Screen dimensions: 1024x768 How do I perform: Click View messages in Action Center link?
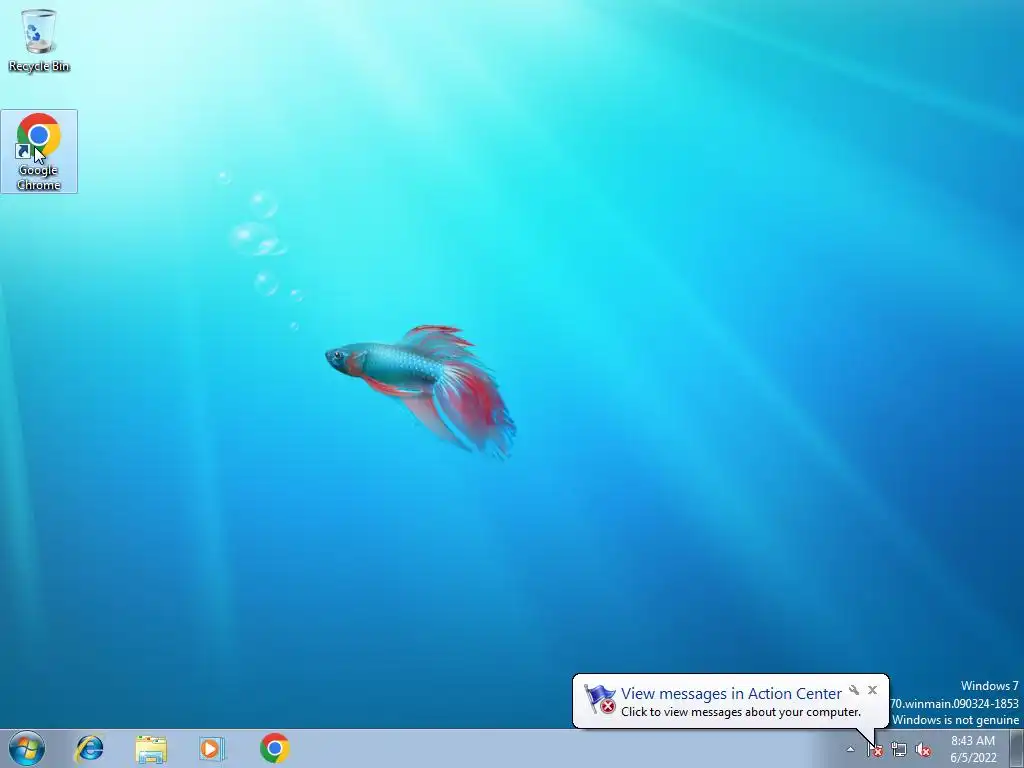click(731, 694)
